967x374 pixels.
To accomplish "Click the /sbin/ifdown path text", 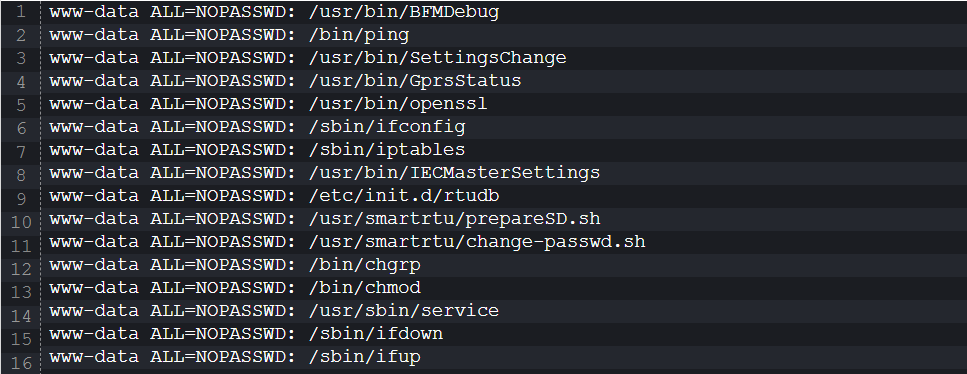I will click(376, 334).
